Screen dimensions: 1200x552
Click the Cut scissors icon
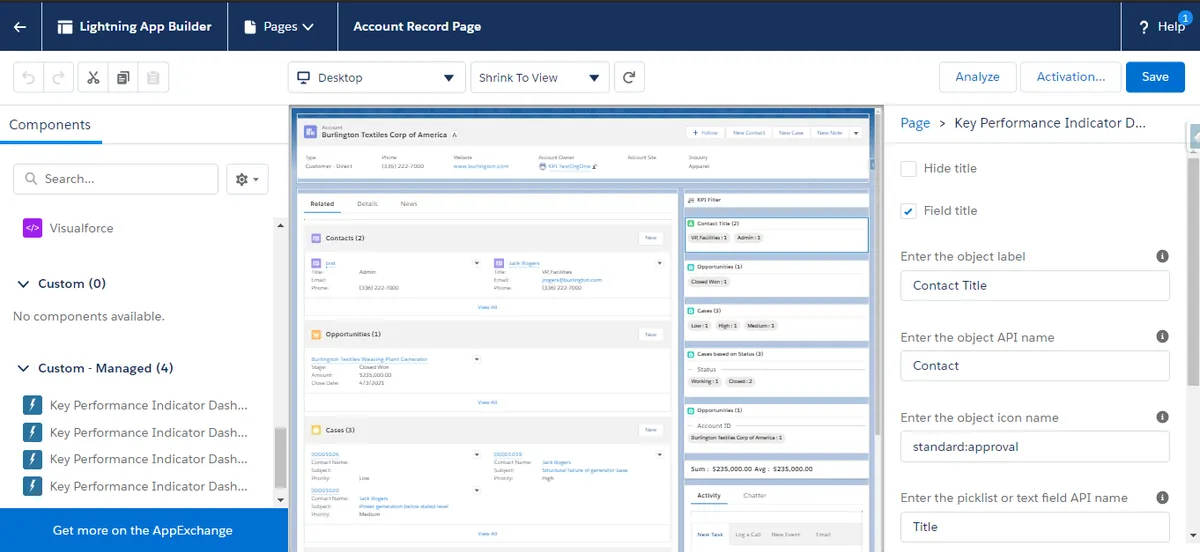(93, 77)
